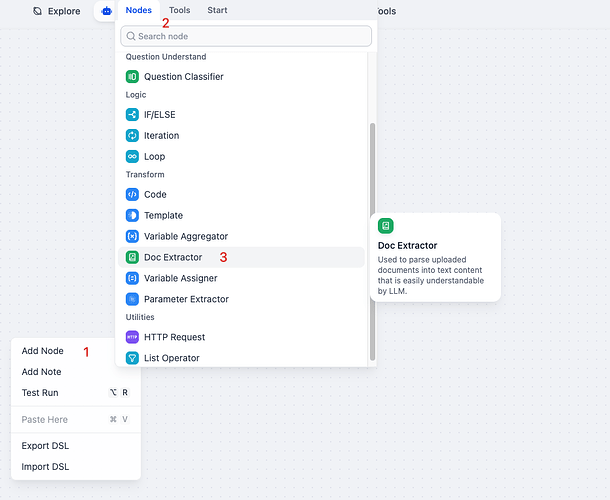Click the Iteration node icon

click(x=132, y=135)
